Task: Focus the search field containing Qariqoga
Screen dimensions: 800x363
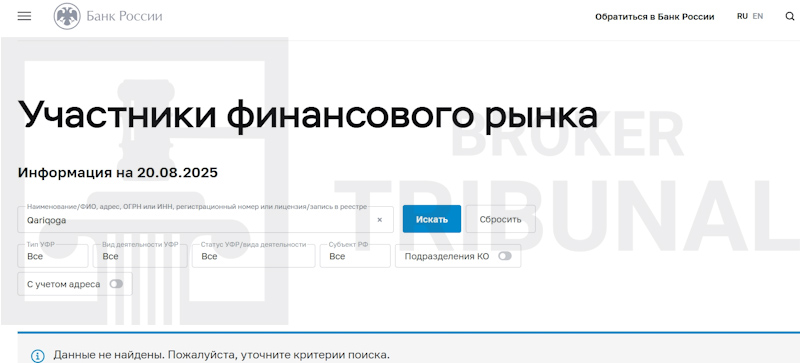Action: [206, 220]
